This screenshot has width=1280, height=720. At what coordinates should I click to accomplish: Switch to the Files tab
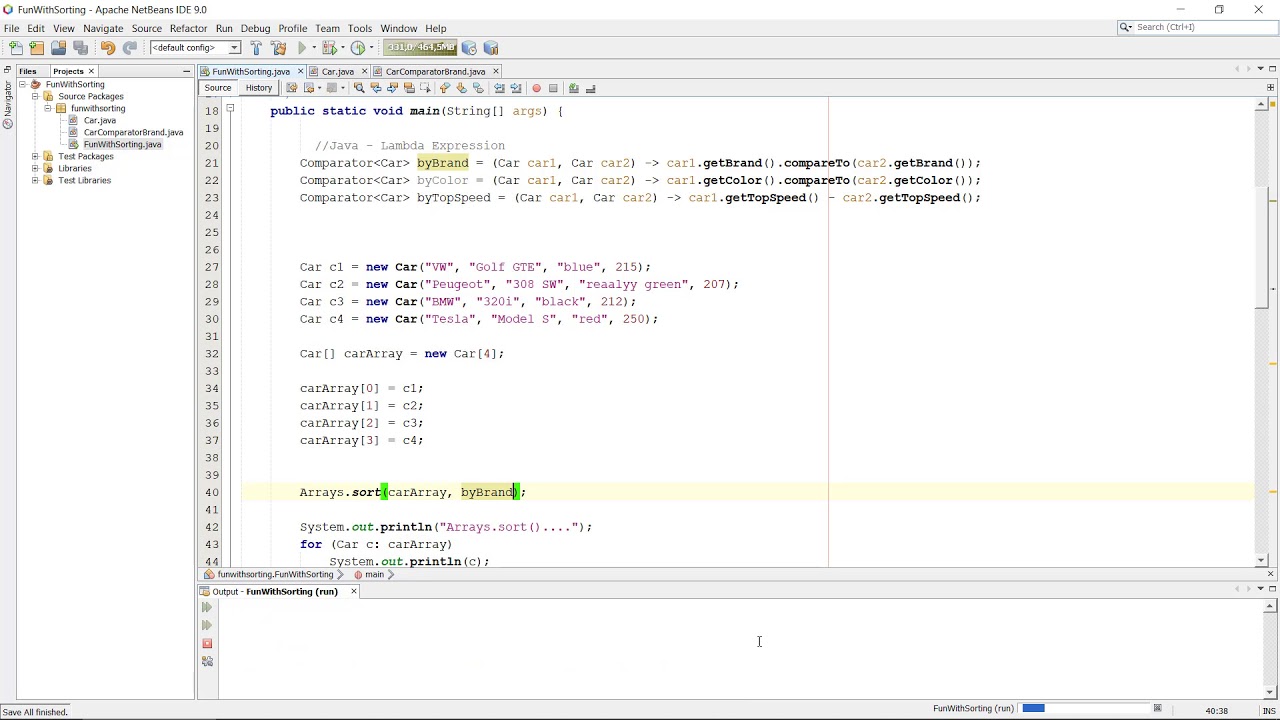point(27,71)
